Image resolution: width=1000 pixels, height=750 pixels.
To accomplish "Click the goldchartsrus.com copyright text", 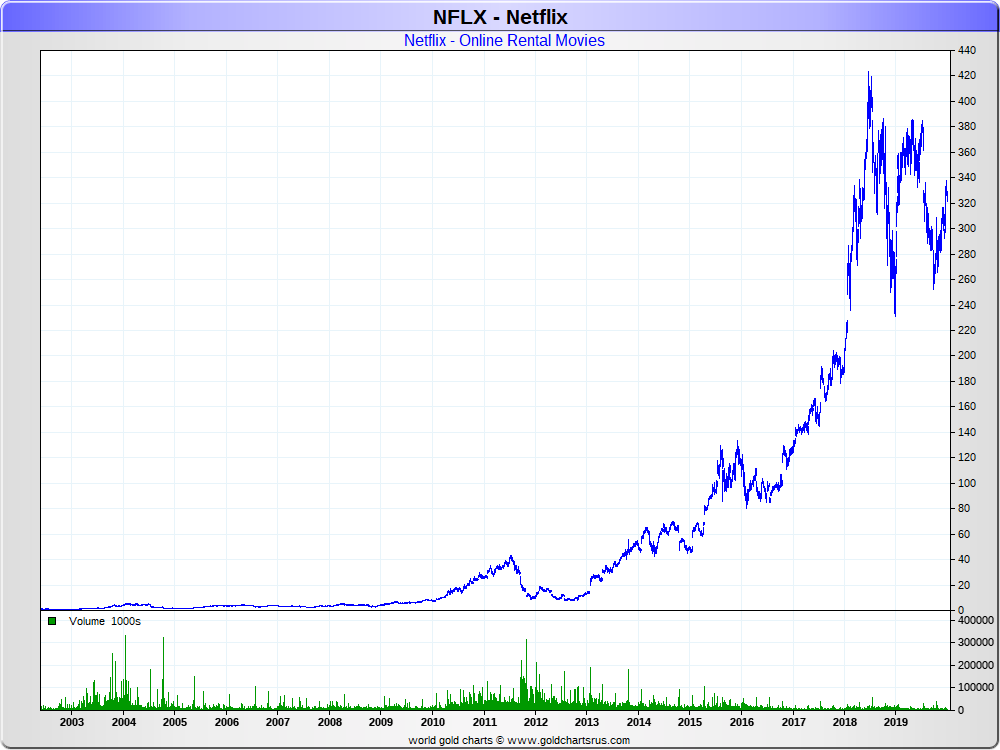I will [519, 740].
